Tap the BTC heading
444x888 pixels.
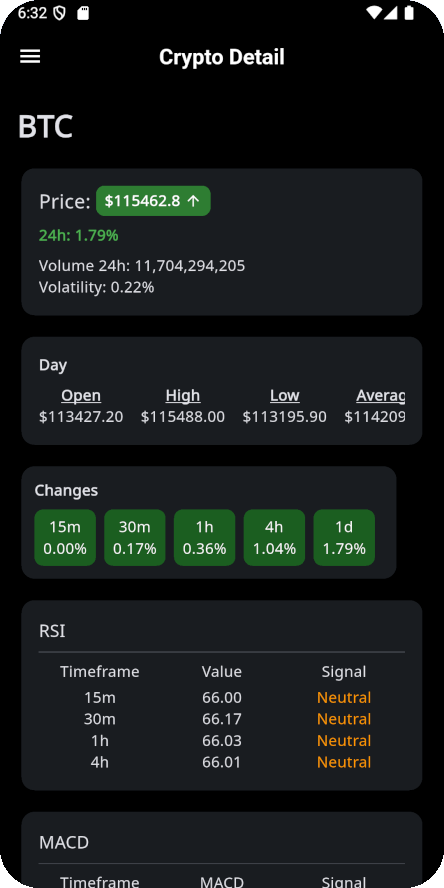click(x=45, y=126)
